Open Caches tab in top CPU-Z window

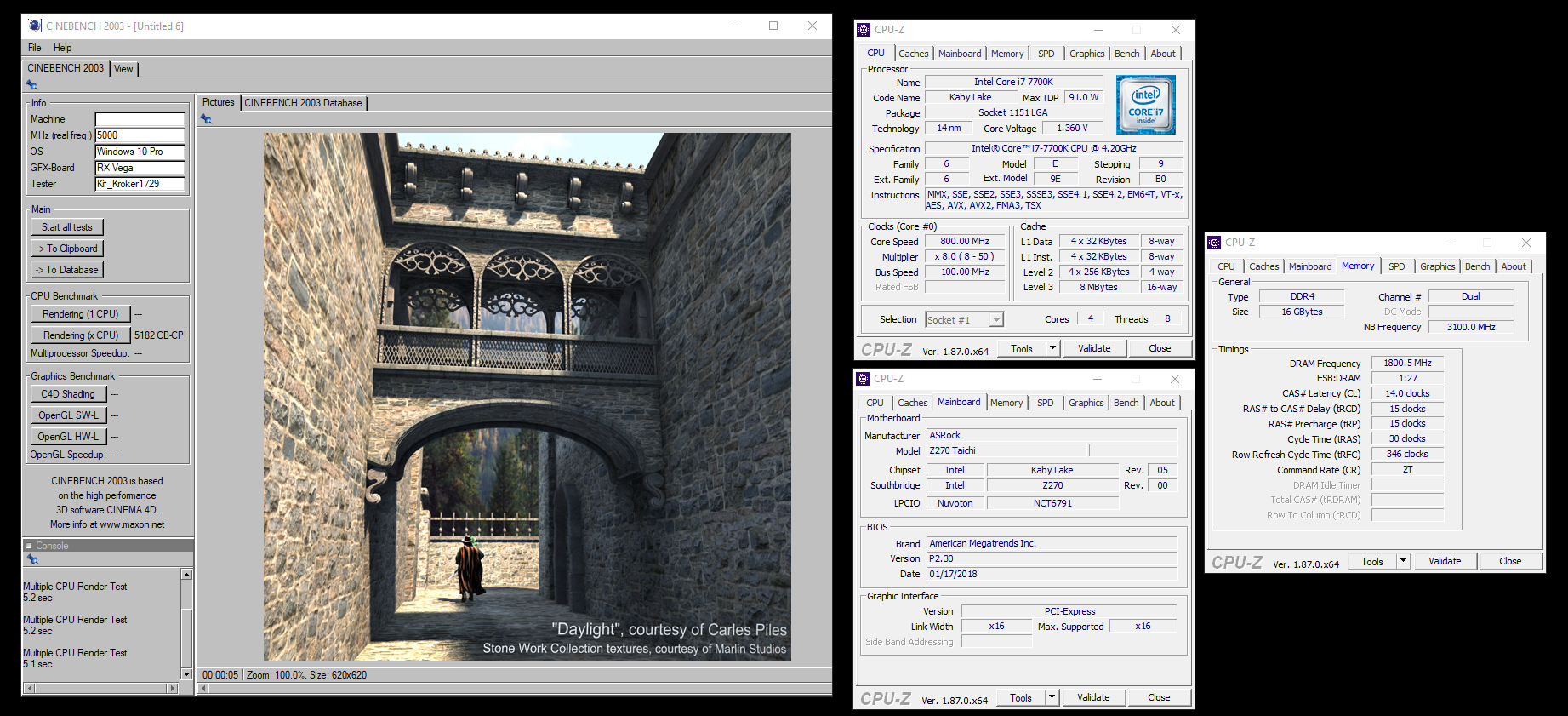914,54
